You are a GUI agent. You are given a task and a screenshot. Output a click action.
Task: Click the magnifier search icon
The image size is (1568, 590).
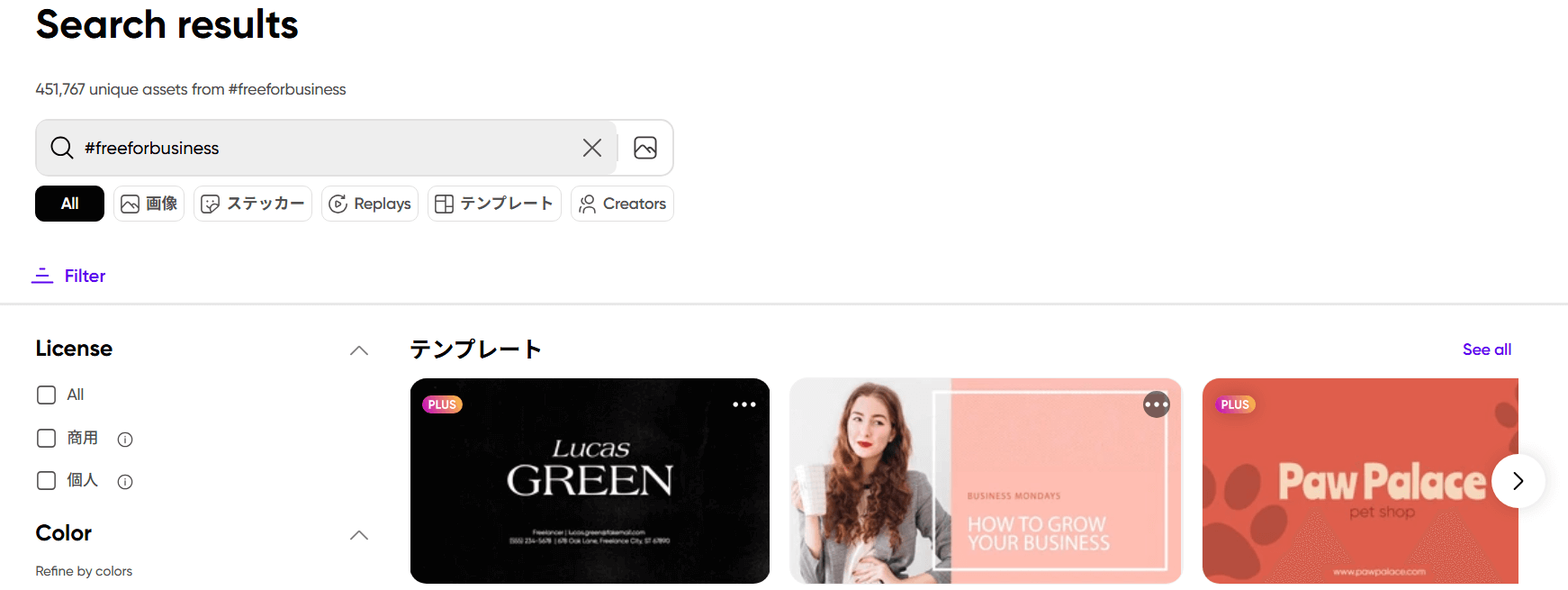click(62, 148)
